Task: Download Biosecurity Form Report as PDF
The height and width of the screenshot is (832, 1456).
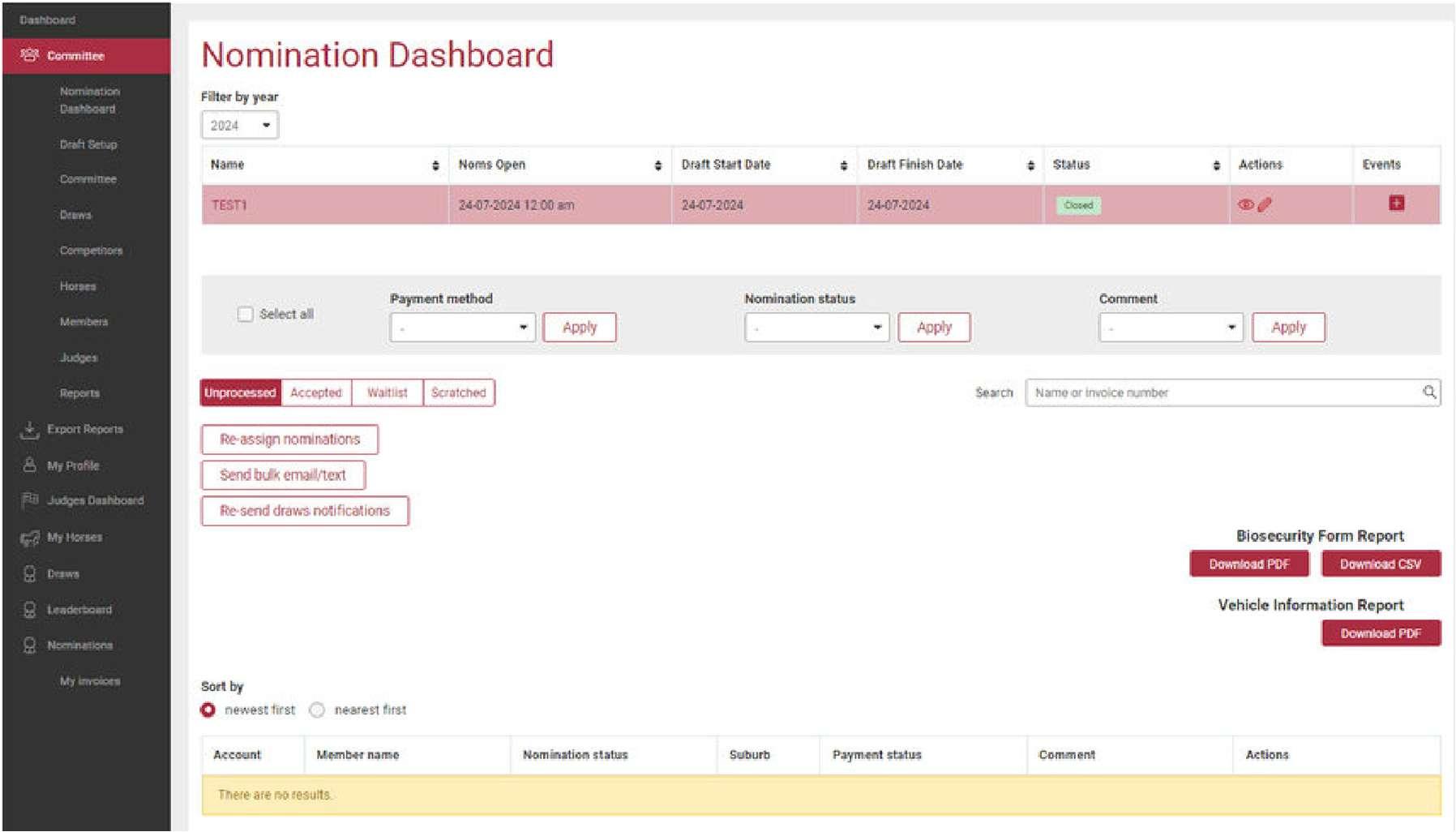Action: pyautogui.click(x=1249, y=564)
